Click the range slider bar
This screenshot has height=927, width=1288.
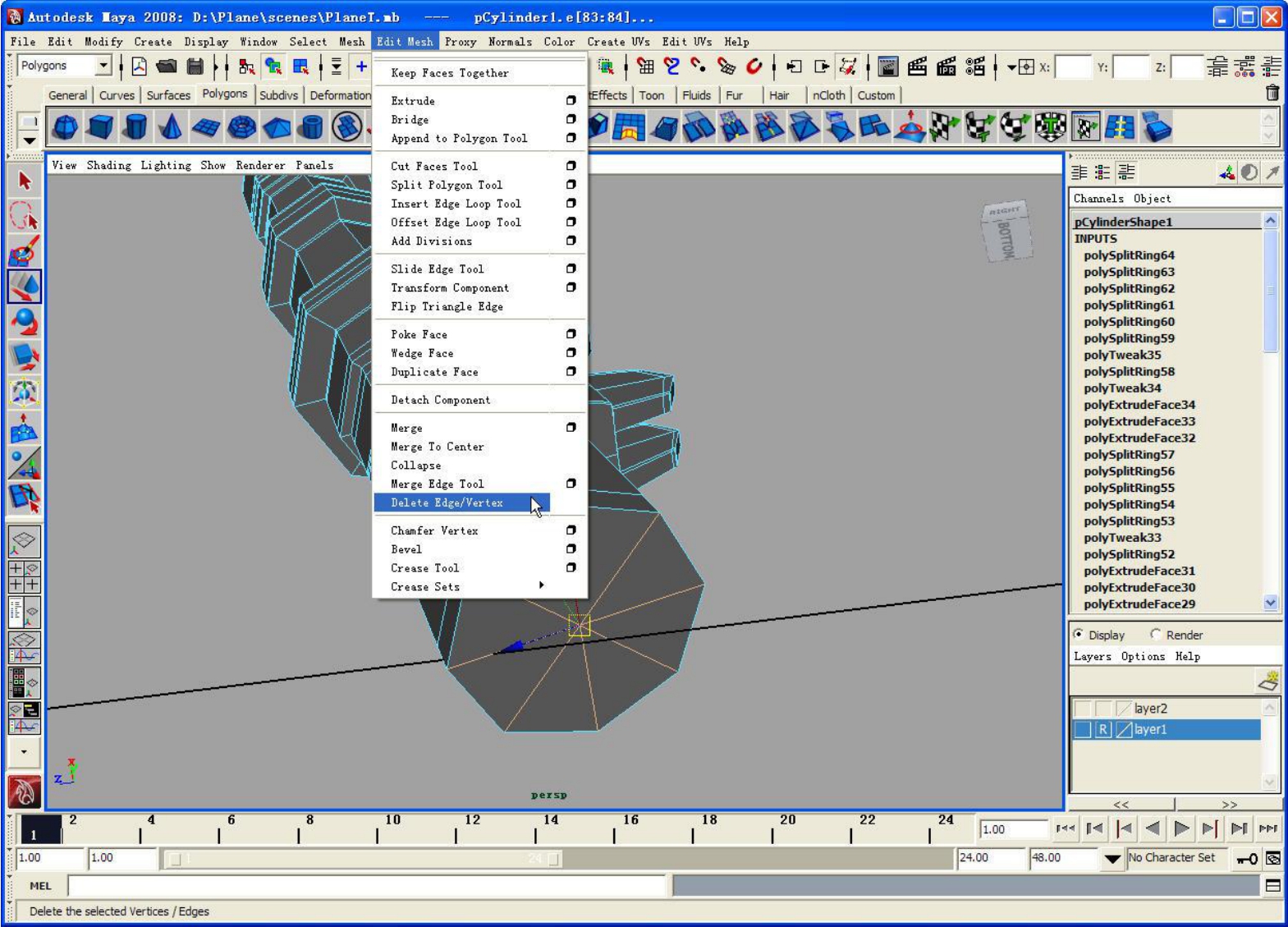364,859
